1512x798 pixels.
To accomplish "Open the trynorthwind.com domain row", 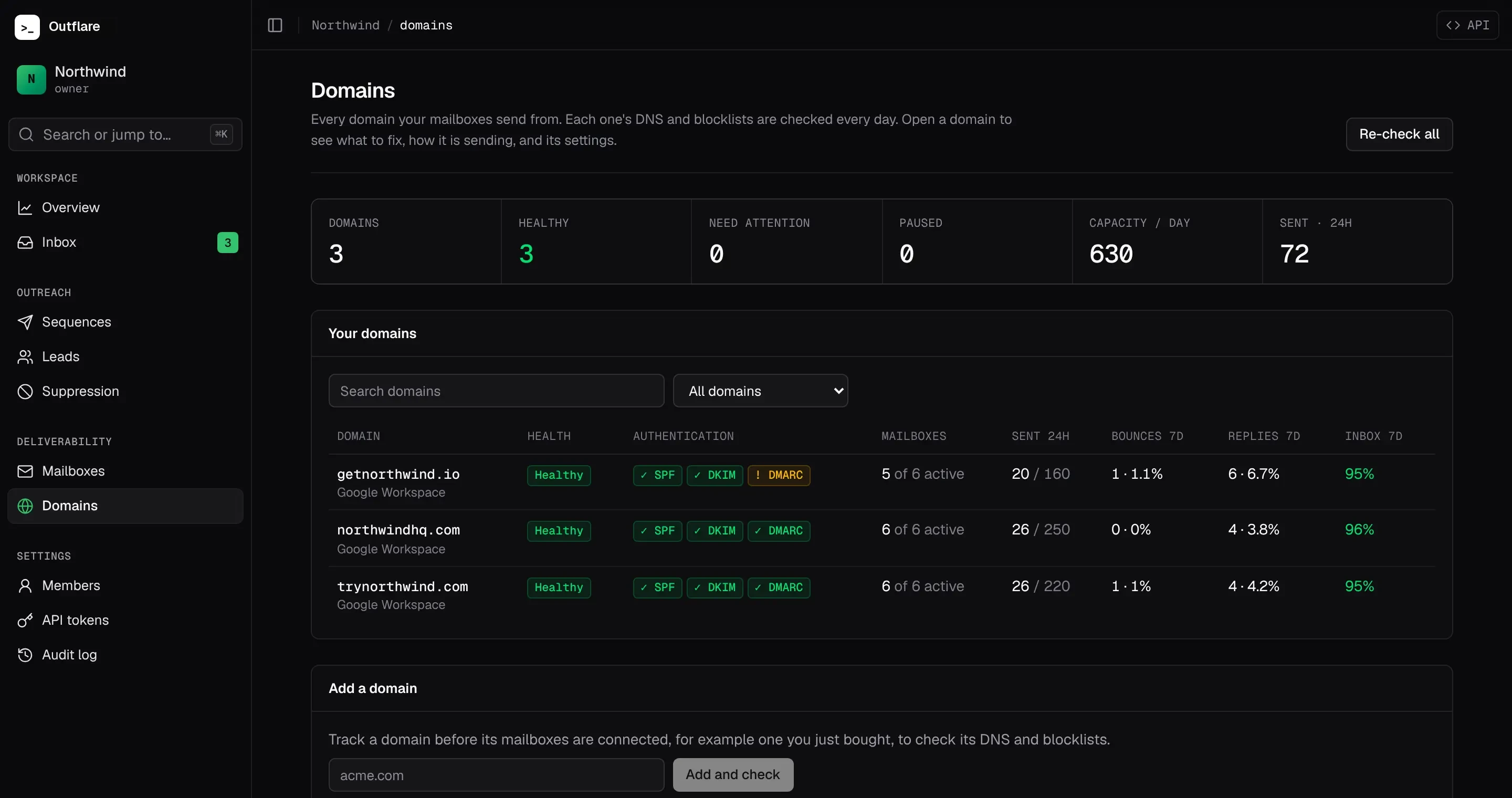I will pyautogui.click(x=881, y=595).
